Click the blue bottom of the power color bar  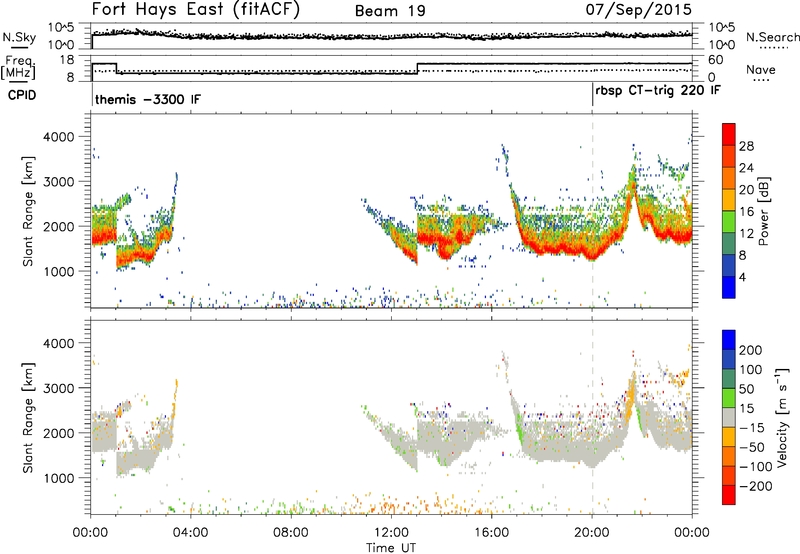(729, 287)
